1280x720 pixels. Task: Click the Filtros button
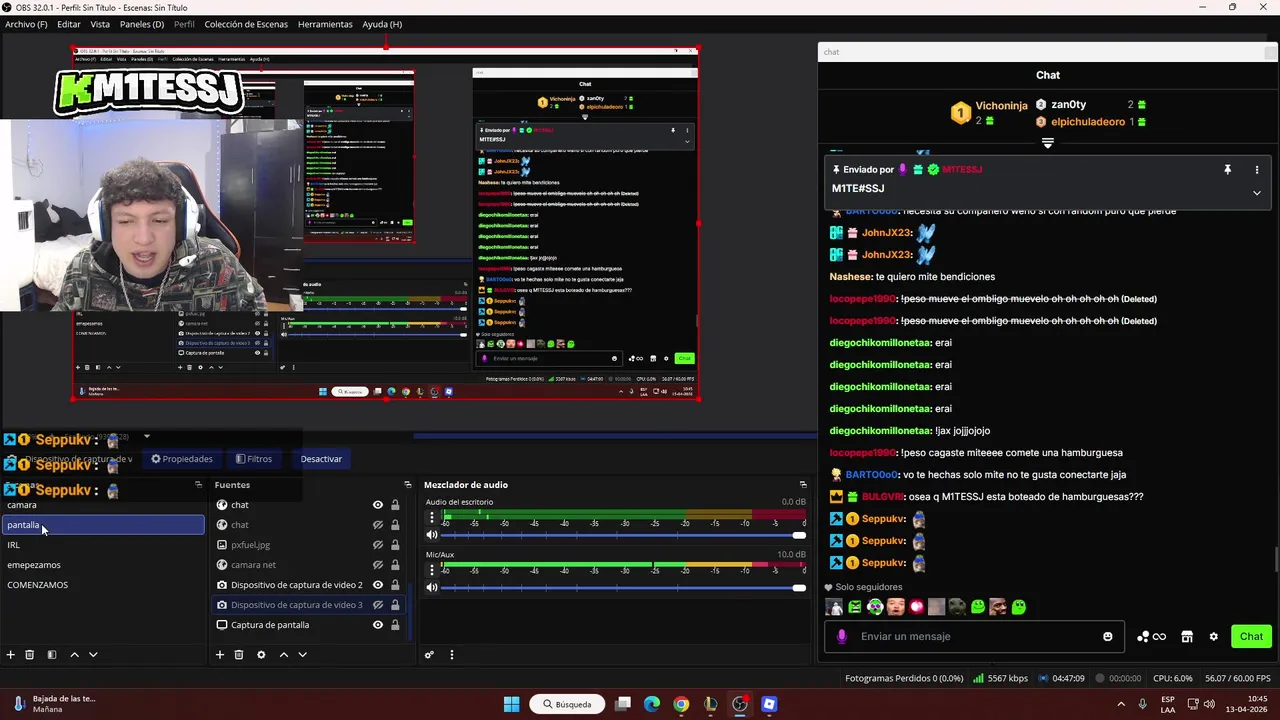coord(254,459)
